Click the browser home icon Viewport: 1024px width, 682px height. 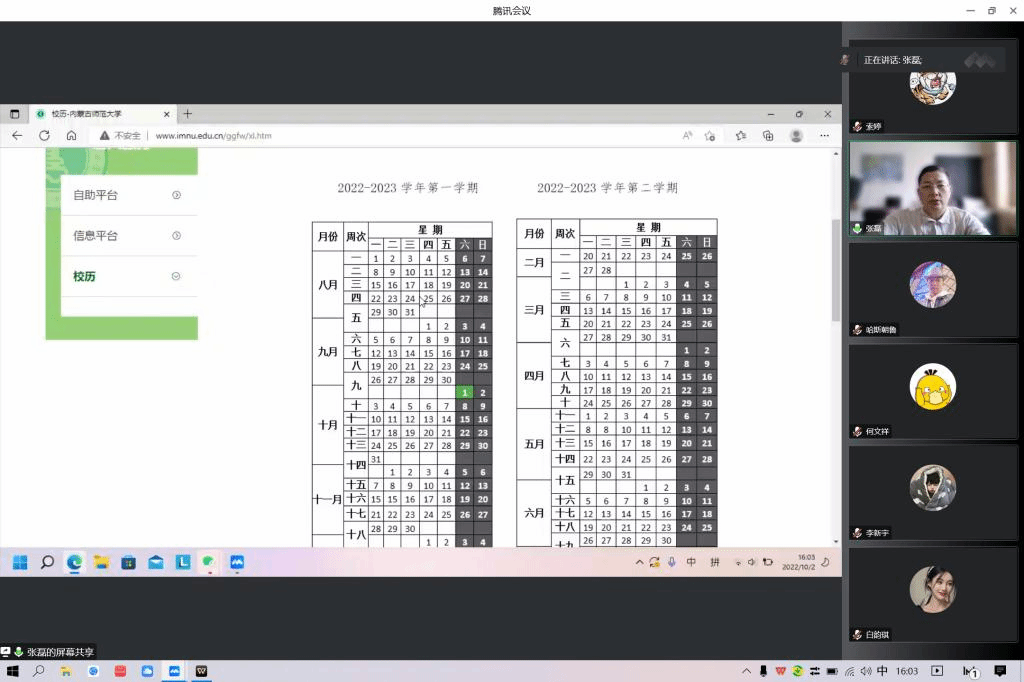71,135
